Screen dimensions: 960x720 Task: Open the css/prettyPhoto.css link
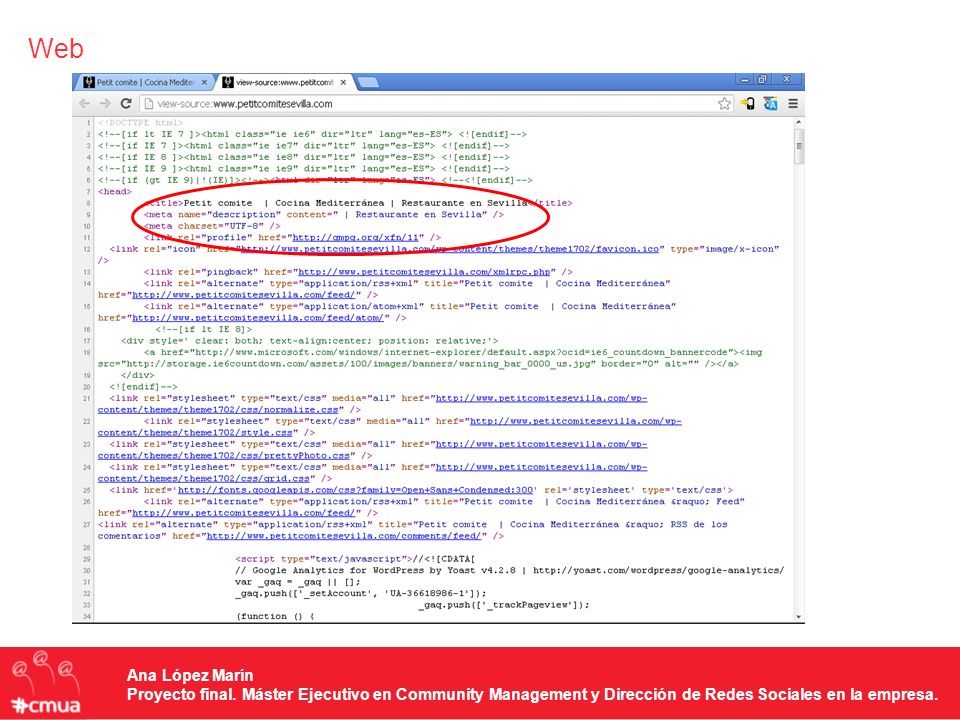372,450
